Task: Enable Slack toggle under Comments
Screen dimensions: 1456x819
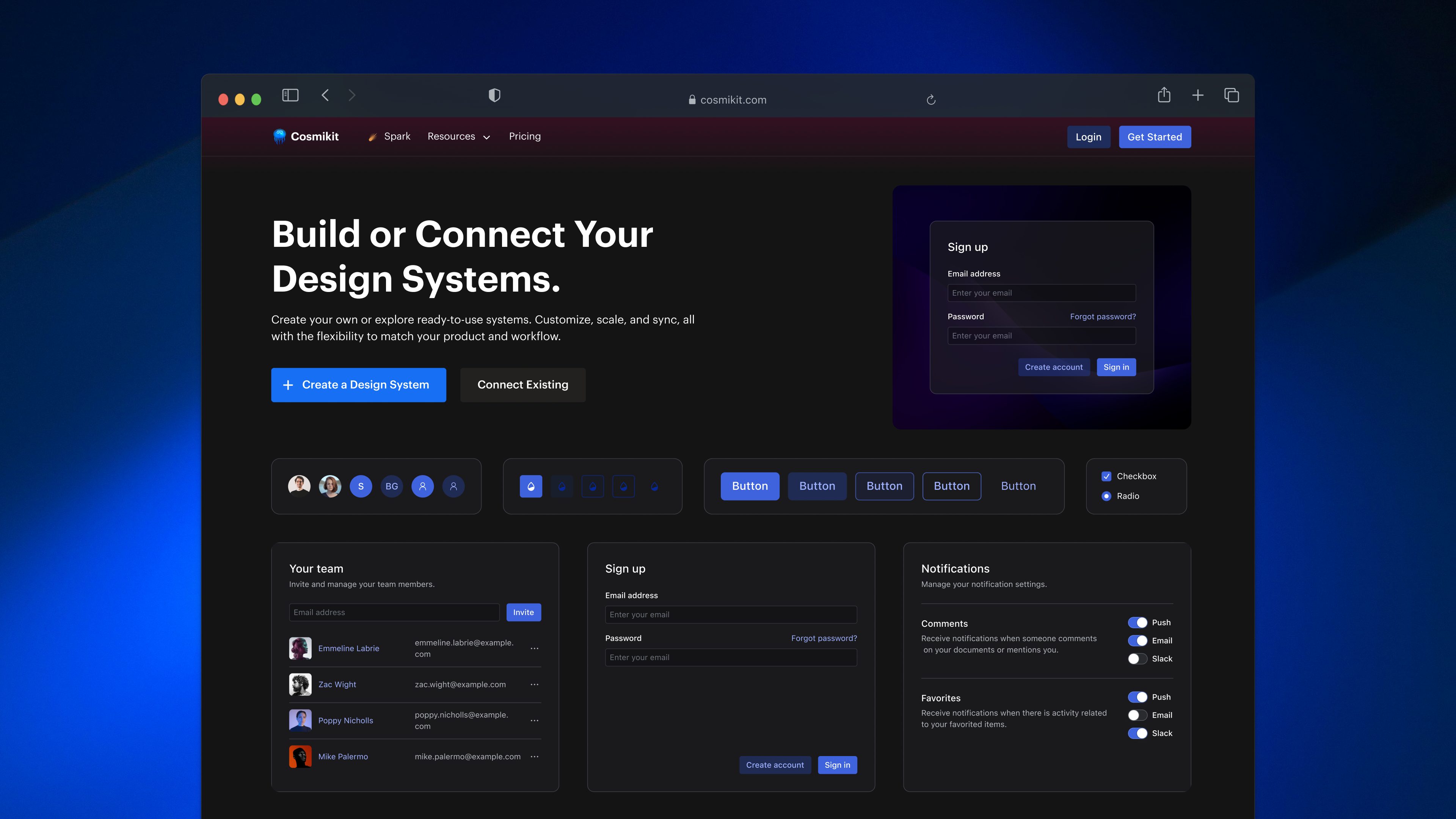Action: point(1137,659)
